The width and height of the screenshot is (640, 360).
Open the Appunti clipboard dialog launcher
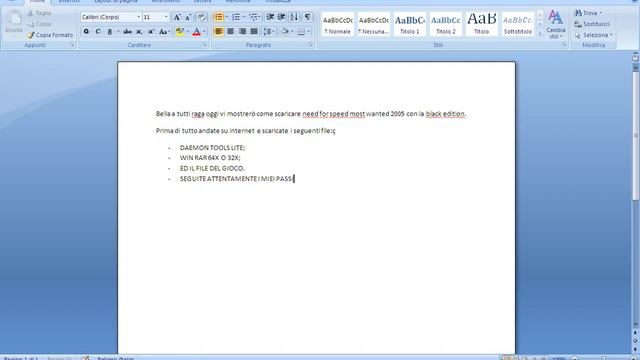coord(73,45)
